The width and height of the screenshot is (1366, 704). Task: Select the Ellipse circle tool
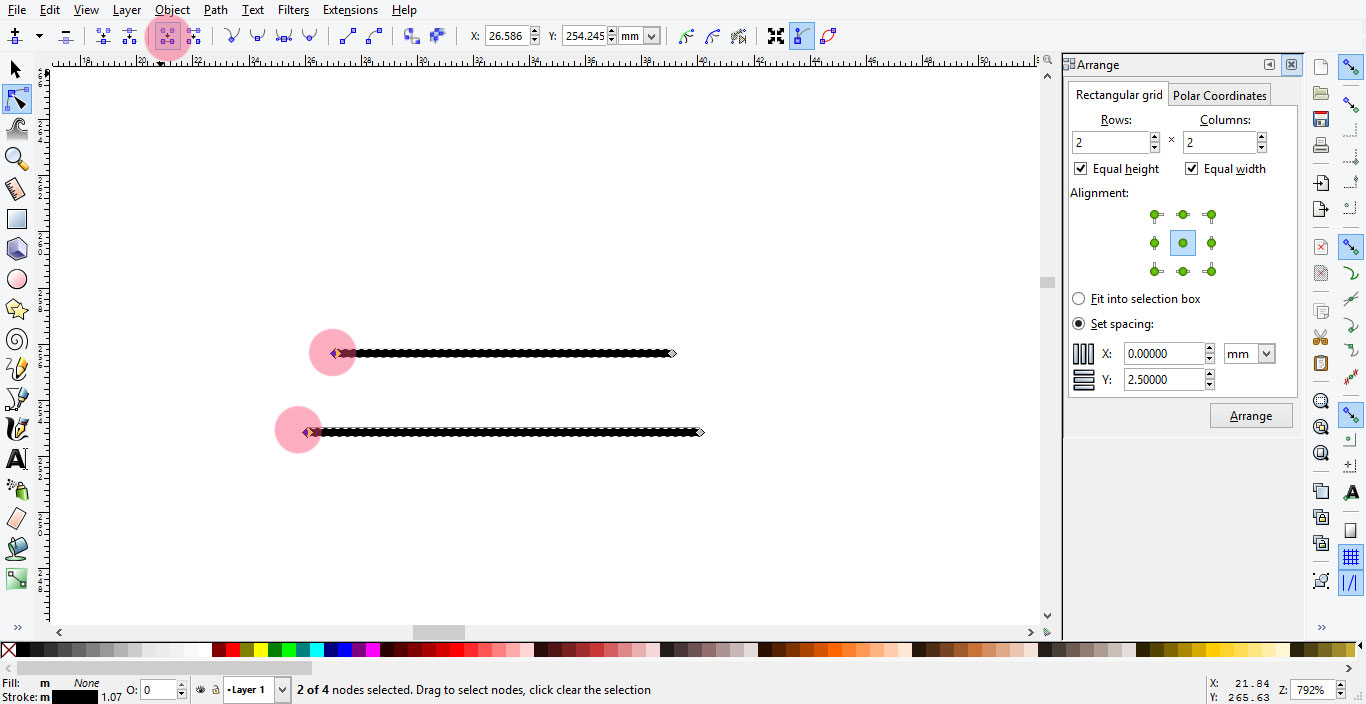16,279
